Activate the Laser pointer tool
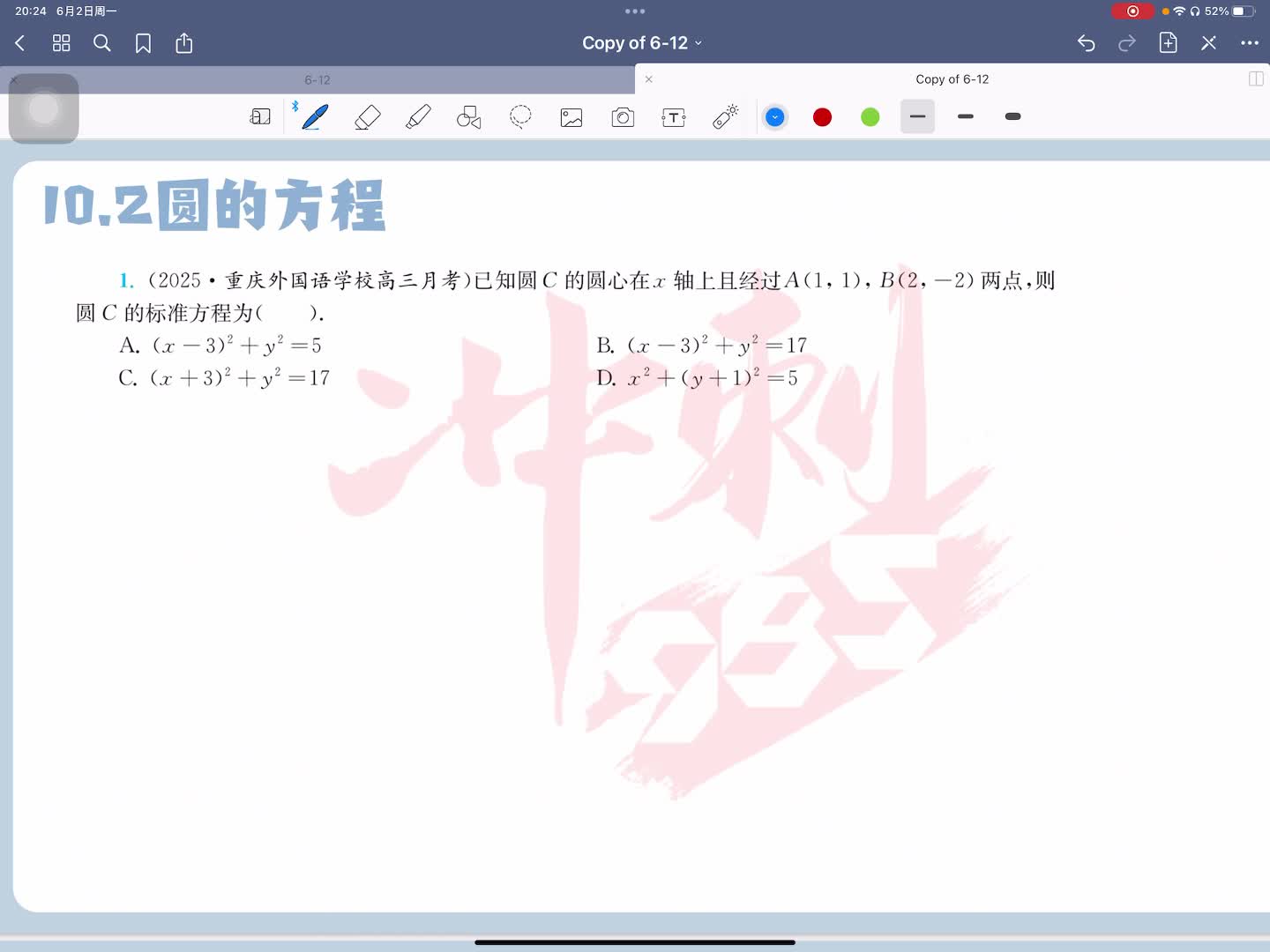The image size is (1270, 952). click(725, 117)
